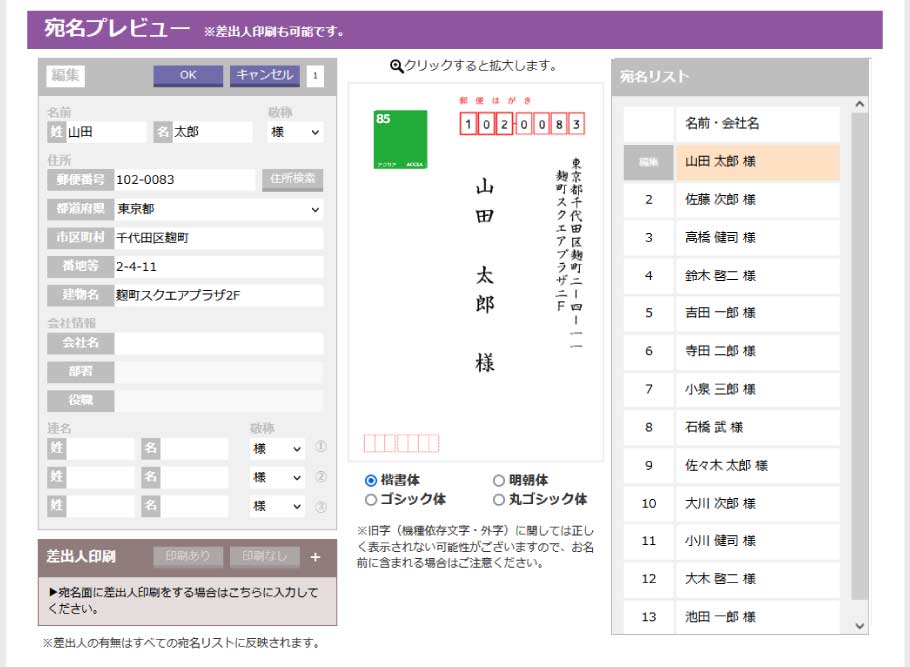Image resolution: width=910 pixels, height=667 pixels.
Task: Select the 明朝体 font option
Action: [499, 480]
